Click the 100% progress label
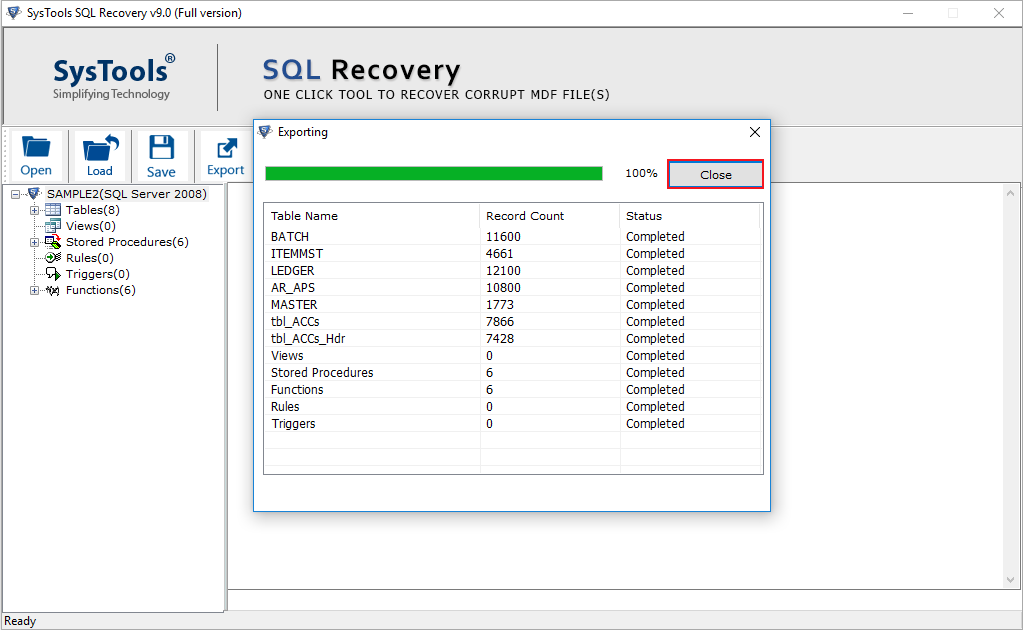 (x=641, y=173)
